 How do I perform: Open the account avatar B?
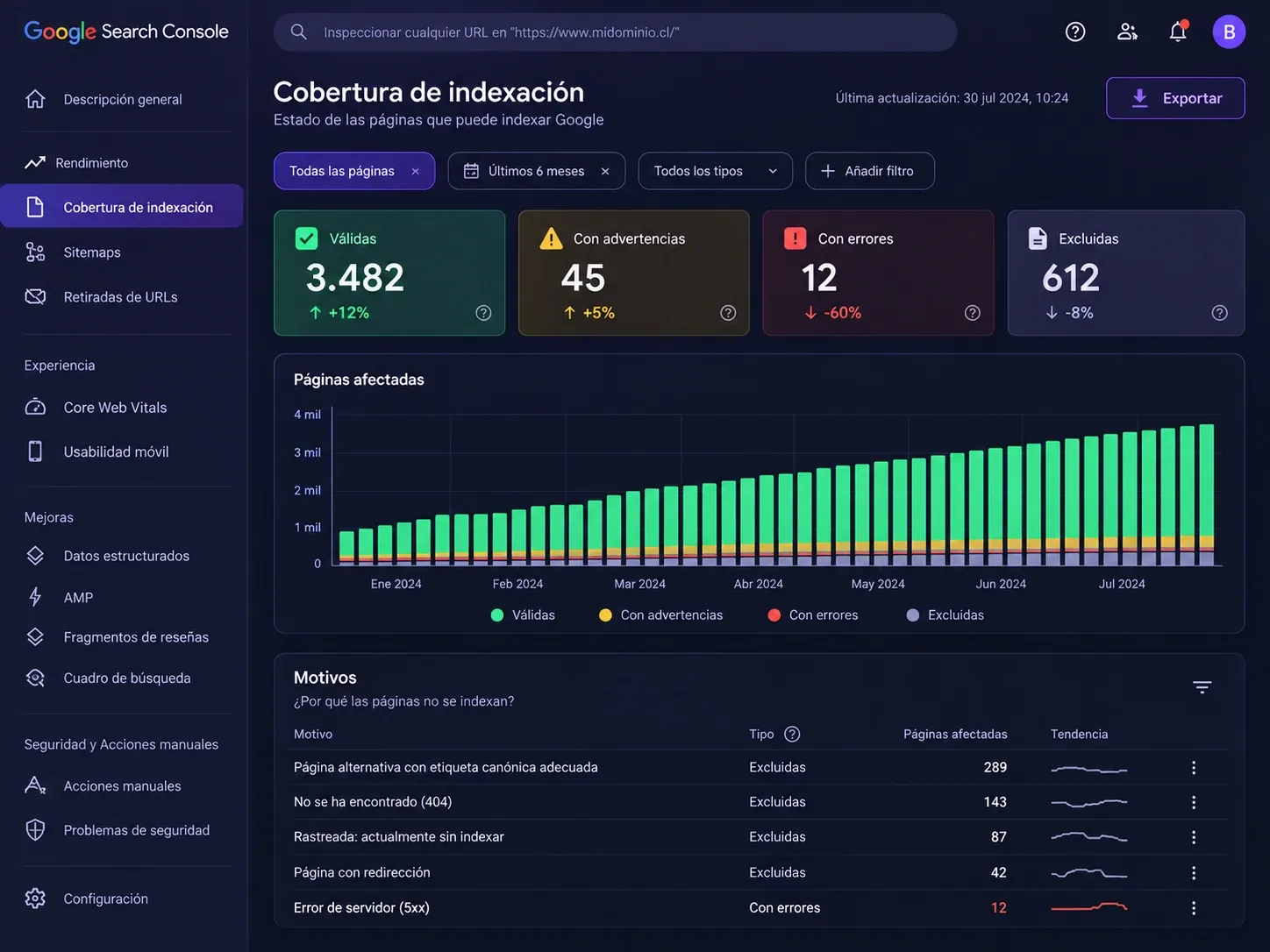point(1229,32)
